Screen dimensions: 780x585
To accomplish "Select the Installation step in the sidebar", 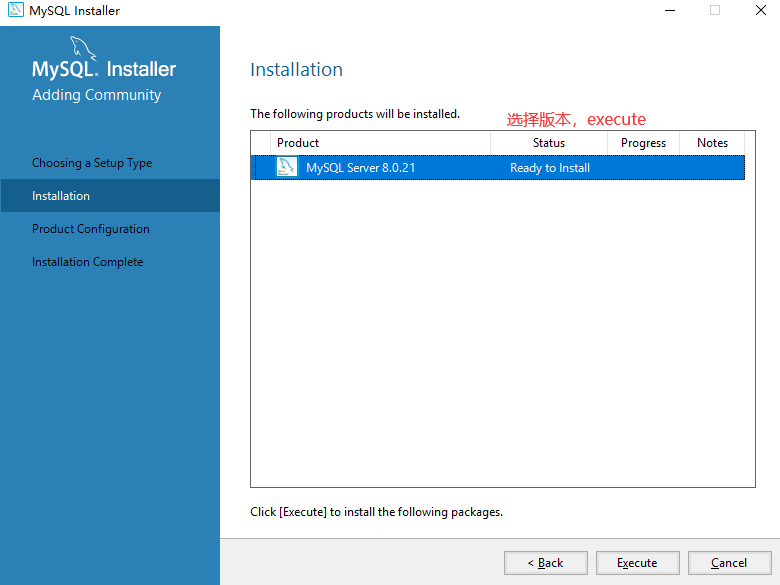I will click(110, 195).
